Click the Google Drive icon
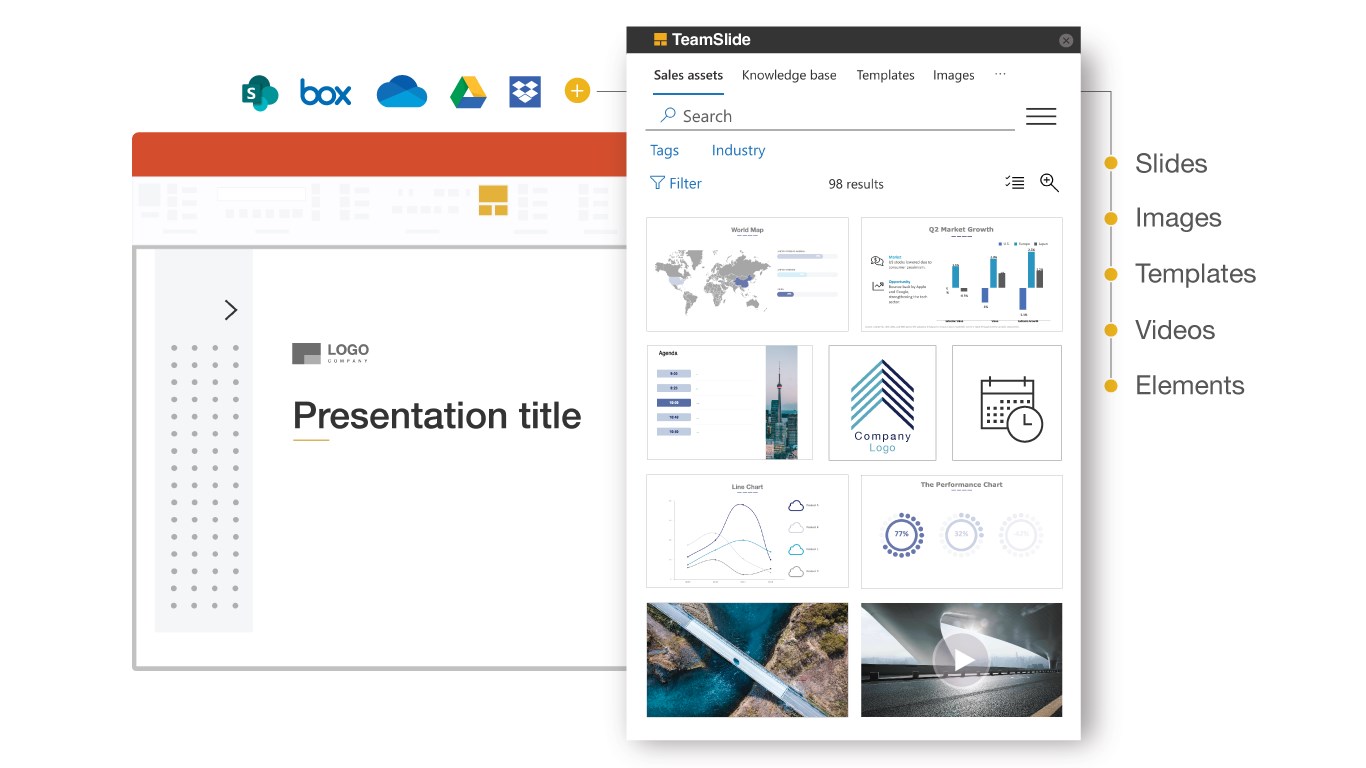Image resolution: width=1366 pixels, height=768 pixels. (x=468, y=92)
